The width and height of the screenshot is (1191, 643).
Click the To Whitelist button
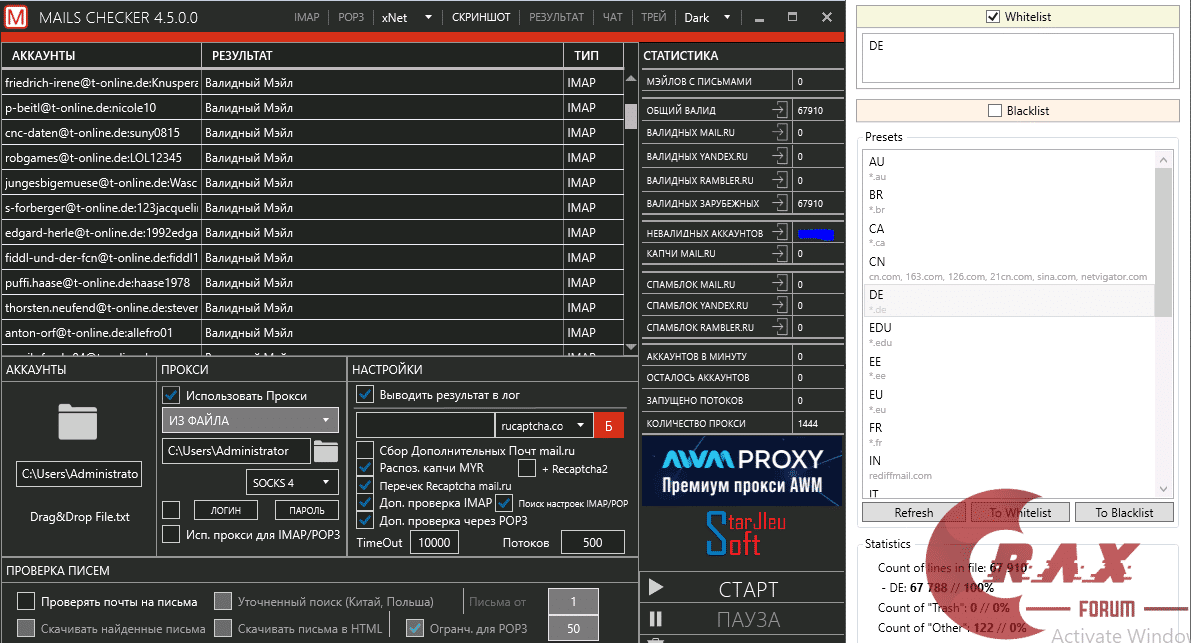(1020, 513)
